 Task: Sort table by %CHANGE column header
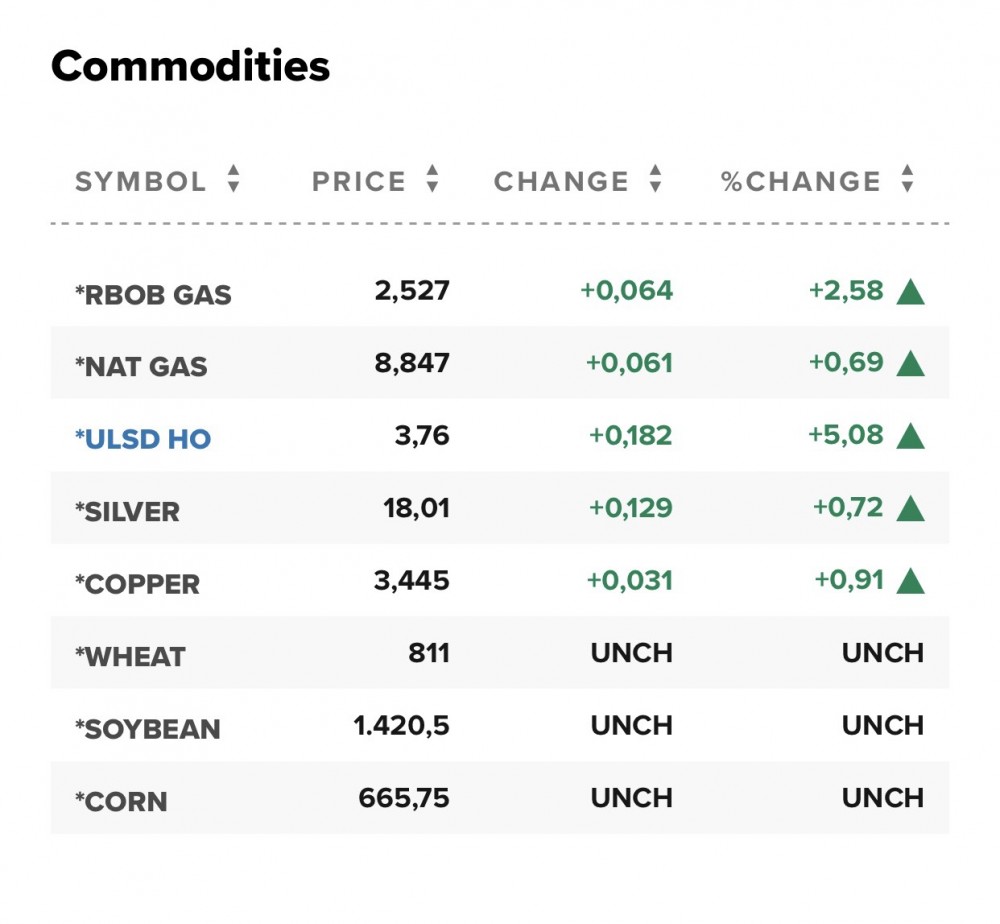801,181
